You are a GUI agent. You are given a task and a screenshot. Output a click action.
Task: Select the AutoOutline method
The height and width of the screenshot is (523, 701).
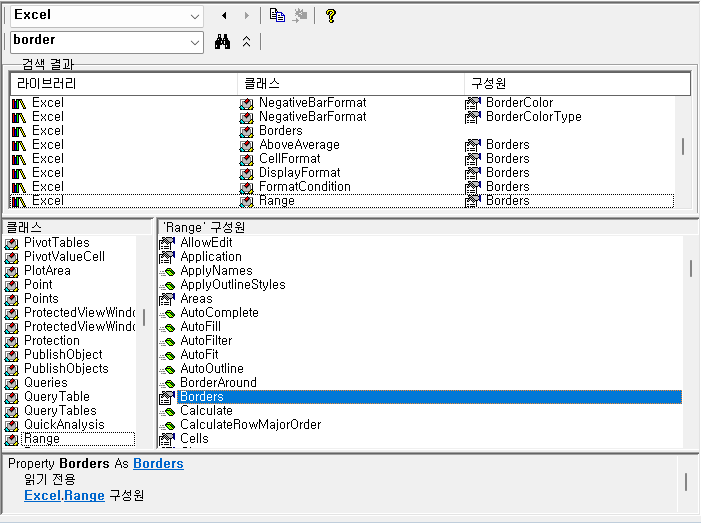pyautogui.click(x=211, y=369)
